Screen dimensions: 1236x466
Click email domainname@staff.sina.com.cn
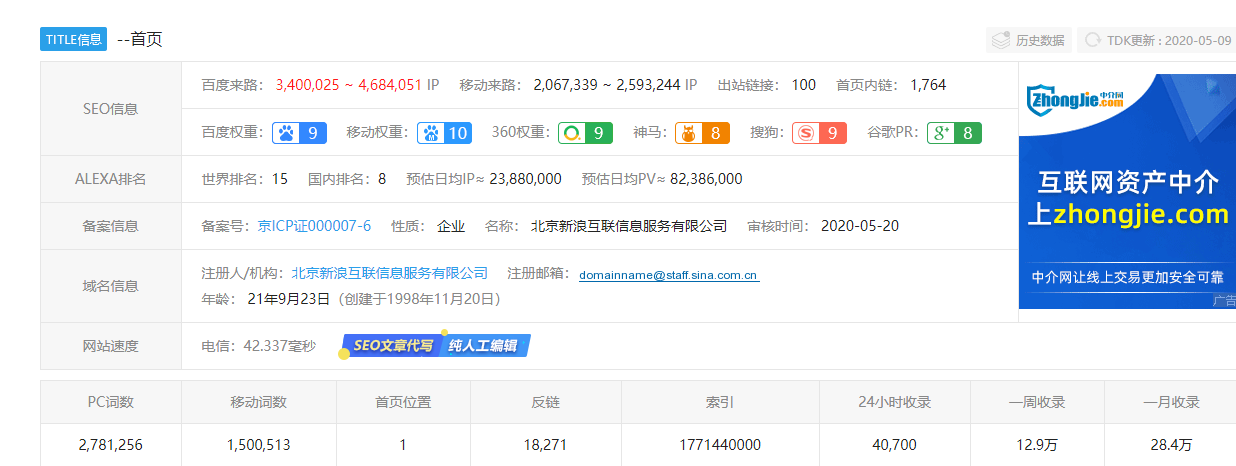pyautogui.click(x=669, y=275)
